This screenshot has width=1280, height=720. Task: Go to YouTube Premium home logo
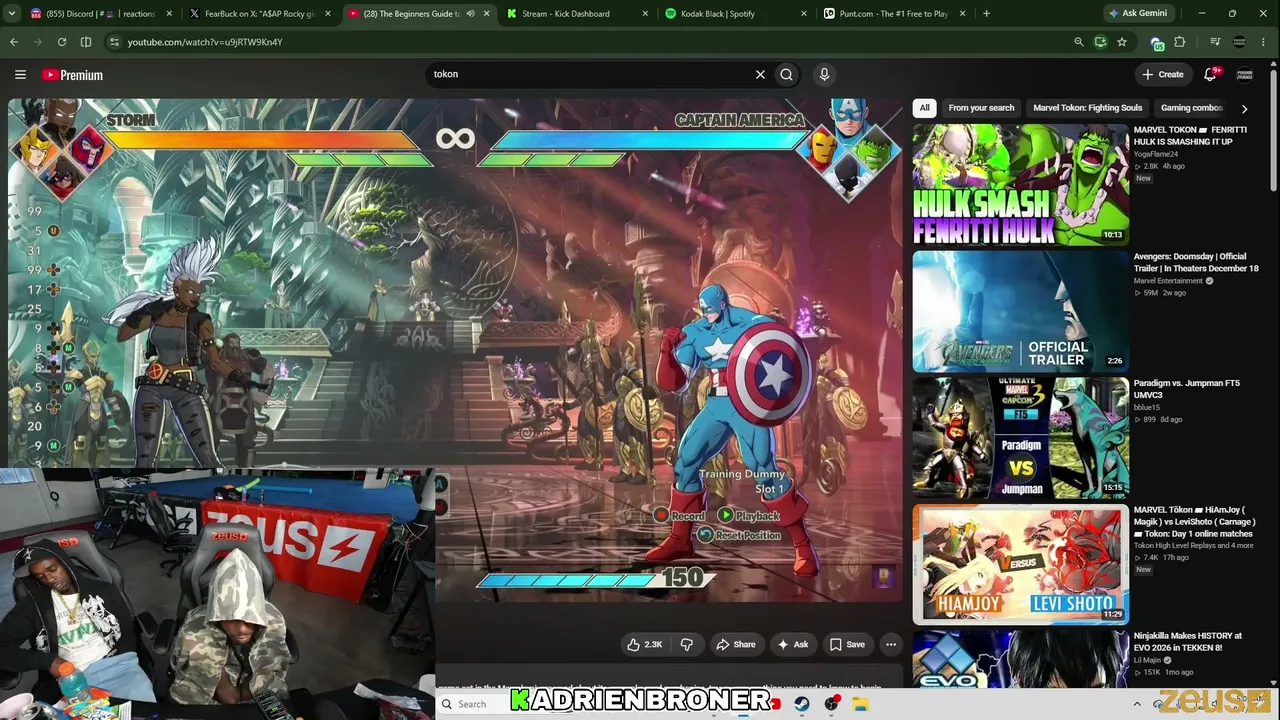tap(72, 75)
